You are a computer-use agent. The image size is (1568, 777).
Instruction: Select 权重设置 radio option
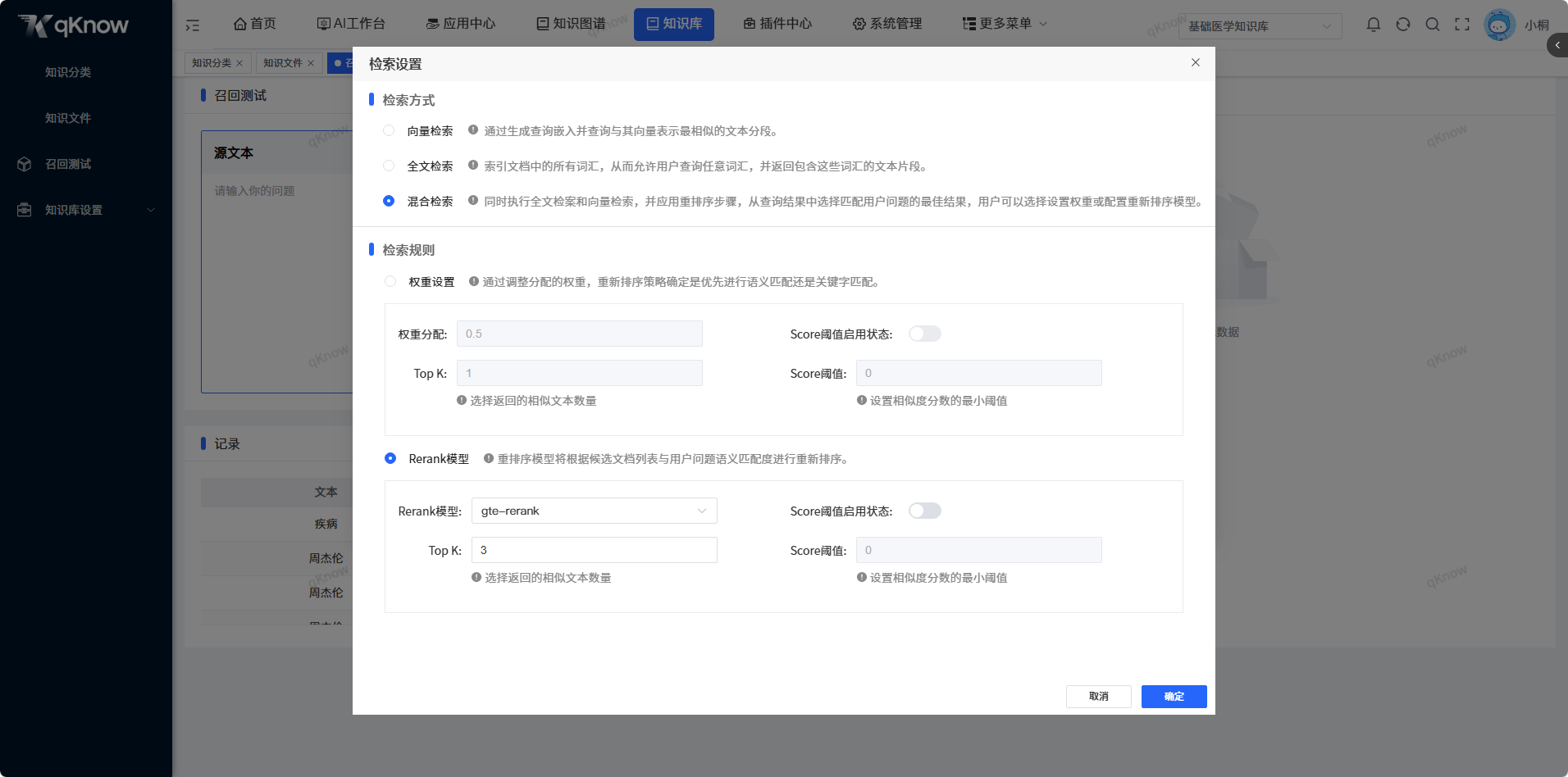coord(390,281)
